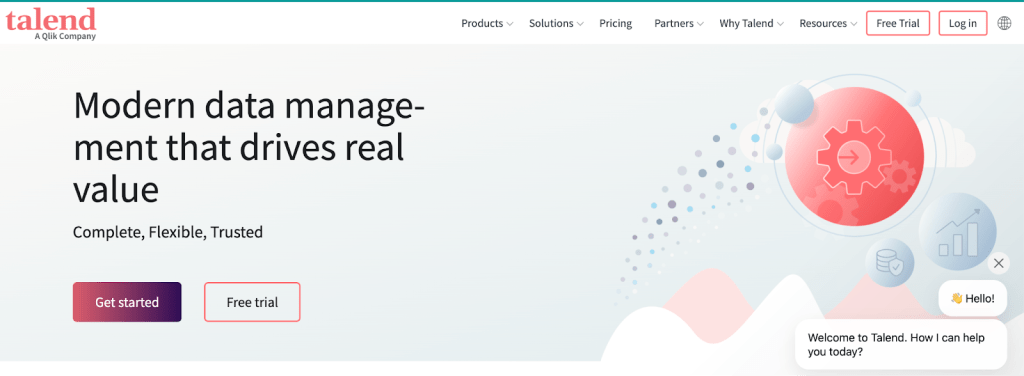
Task: Expand the Products chevron
Action: click(x=510, y=24)
